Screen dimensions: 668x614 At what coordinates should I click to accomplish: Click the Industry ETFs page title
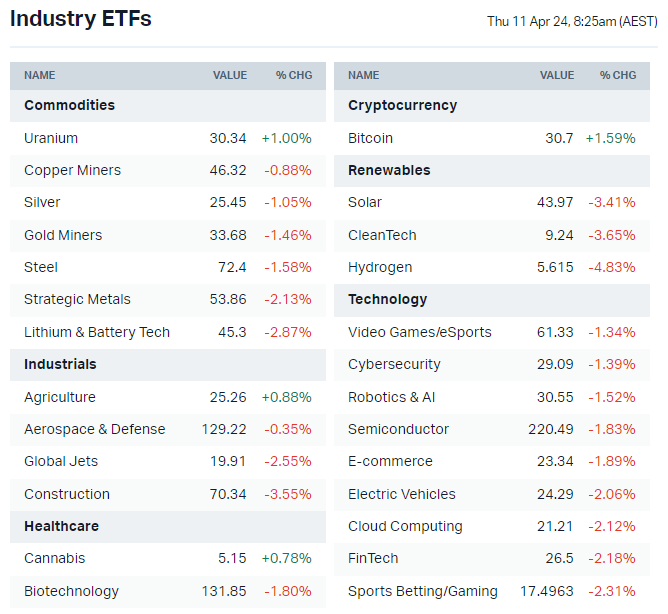point(81,19)
